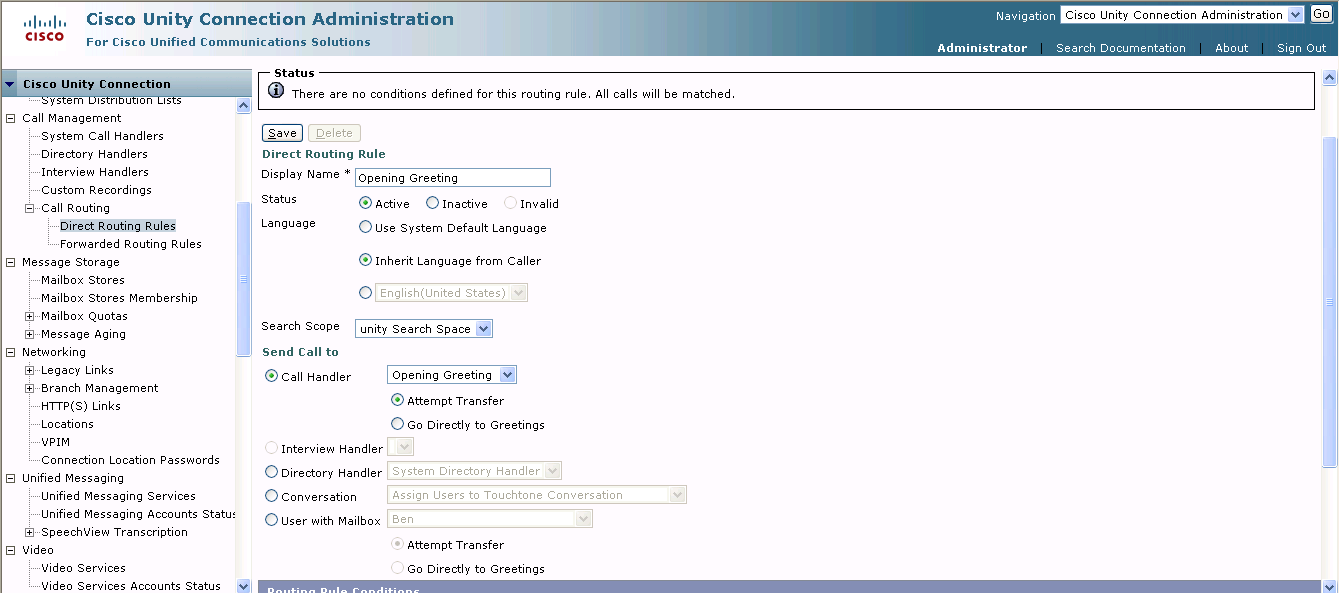Open the Search Documentation link

click(x=1121, y=48)
